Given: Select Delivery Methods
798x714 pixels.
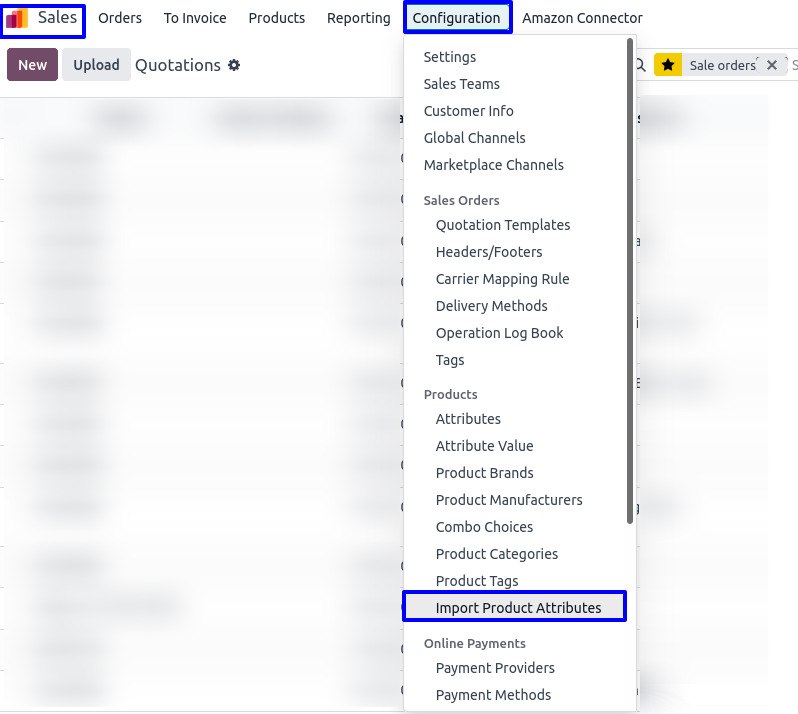Looking at the screenshot, I should point(491,306).
